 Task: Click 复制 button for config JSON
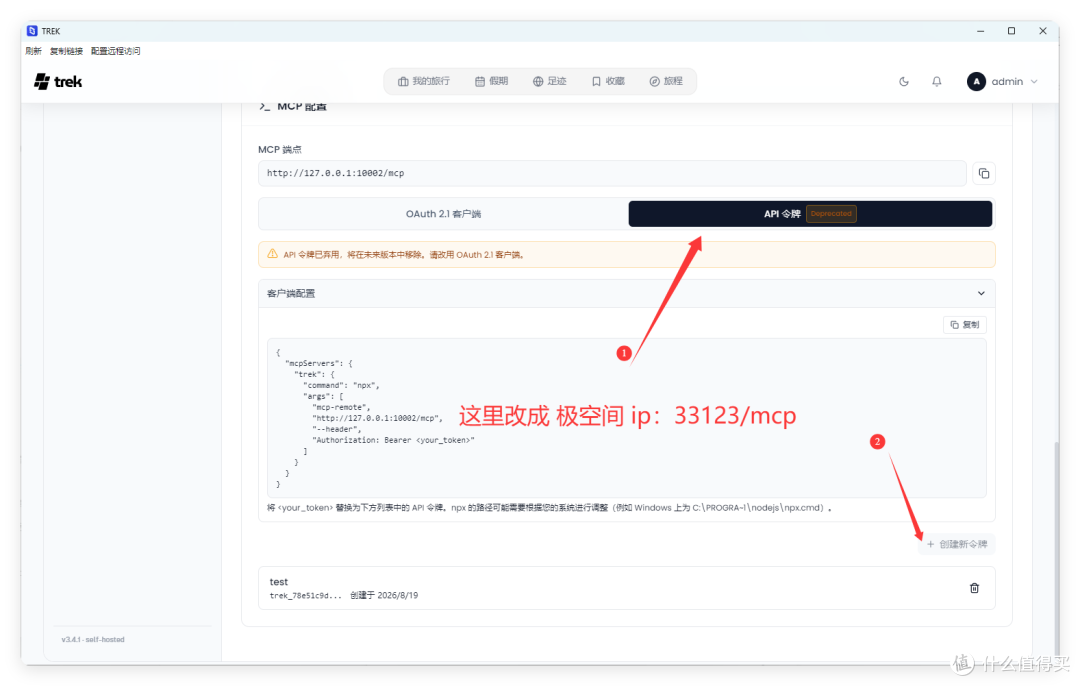click(x=964, y=324)
